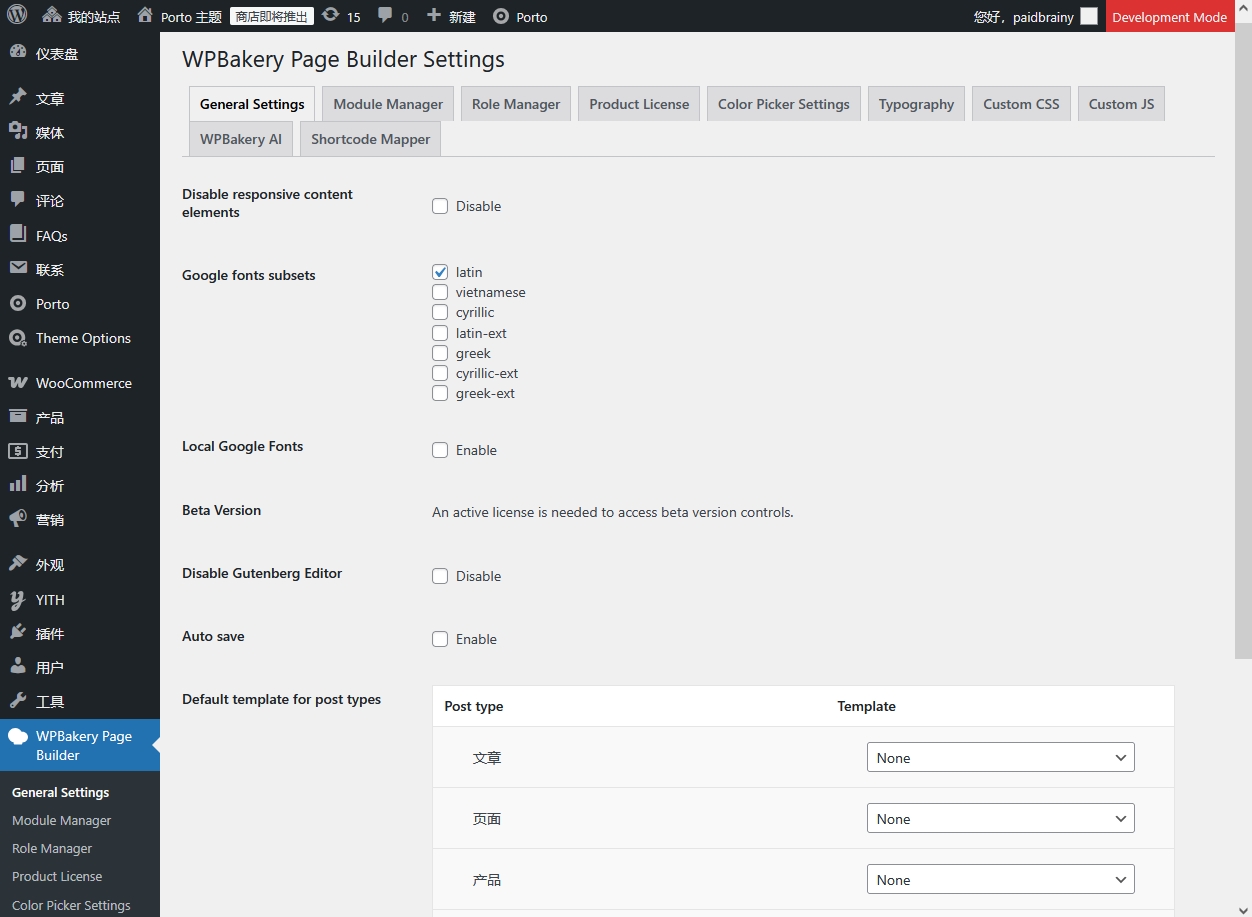Open Role Manager in sidebar submenu
1252x917 pixels.
point(52,848)
